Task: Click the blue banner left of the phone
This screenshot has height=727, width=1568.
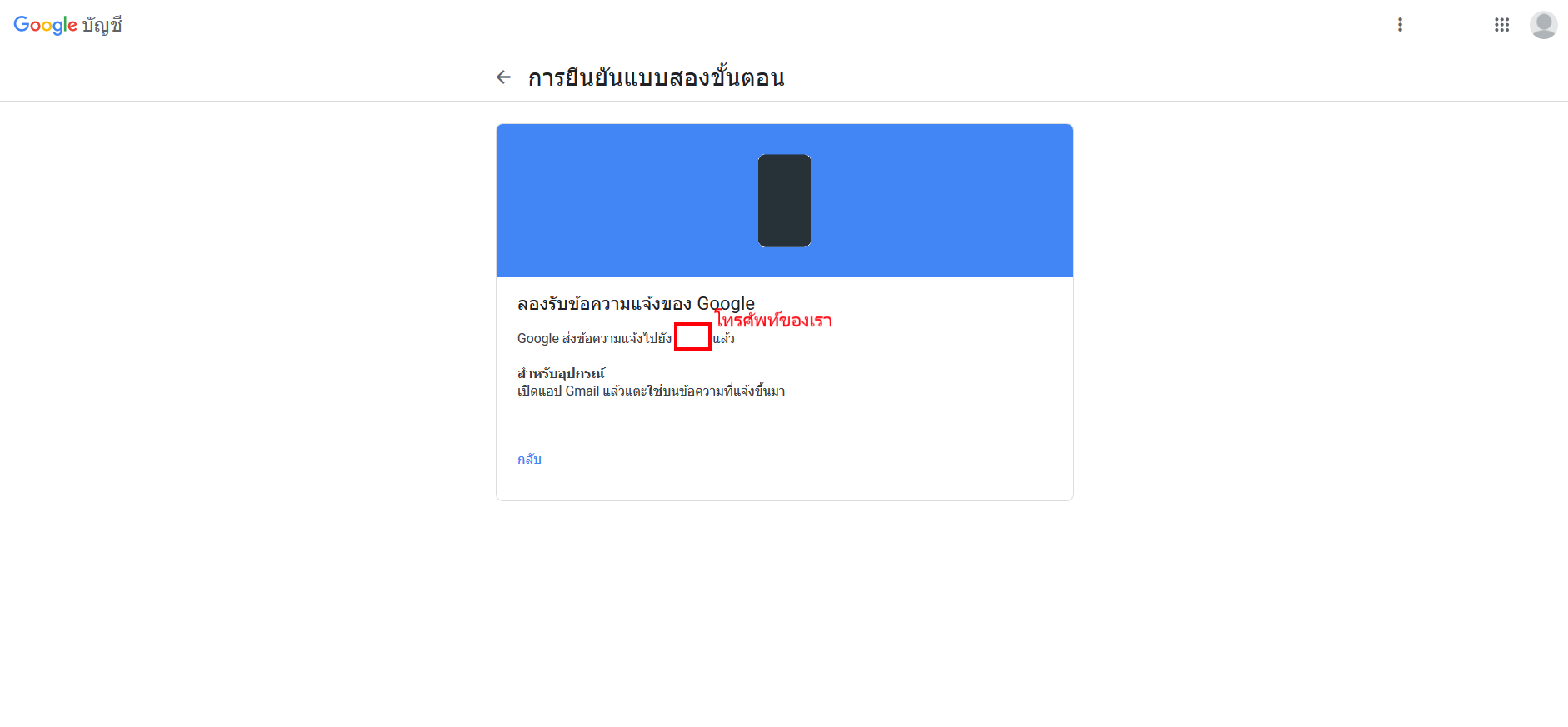Action: (627, 201)
